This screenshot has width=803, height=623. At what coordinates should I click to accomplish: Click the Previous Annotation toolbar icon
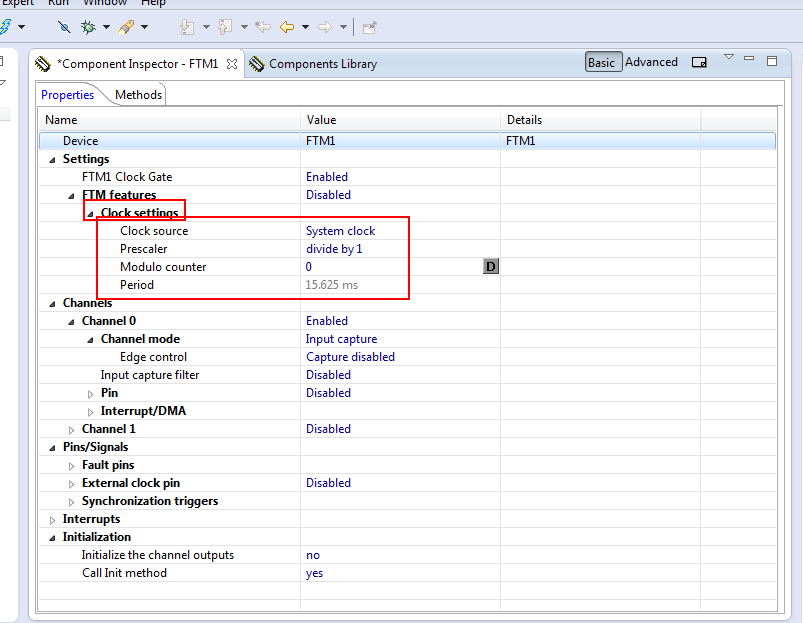pyautogui.click(x=225, y=27)
